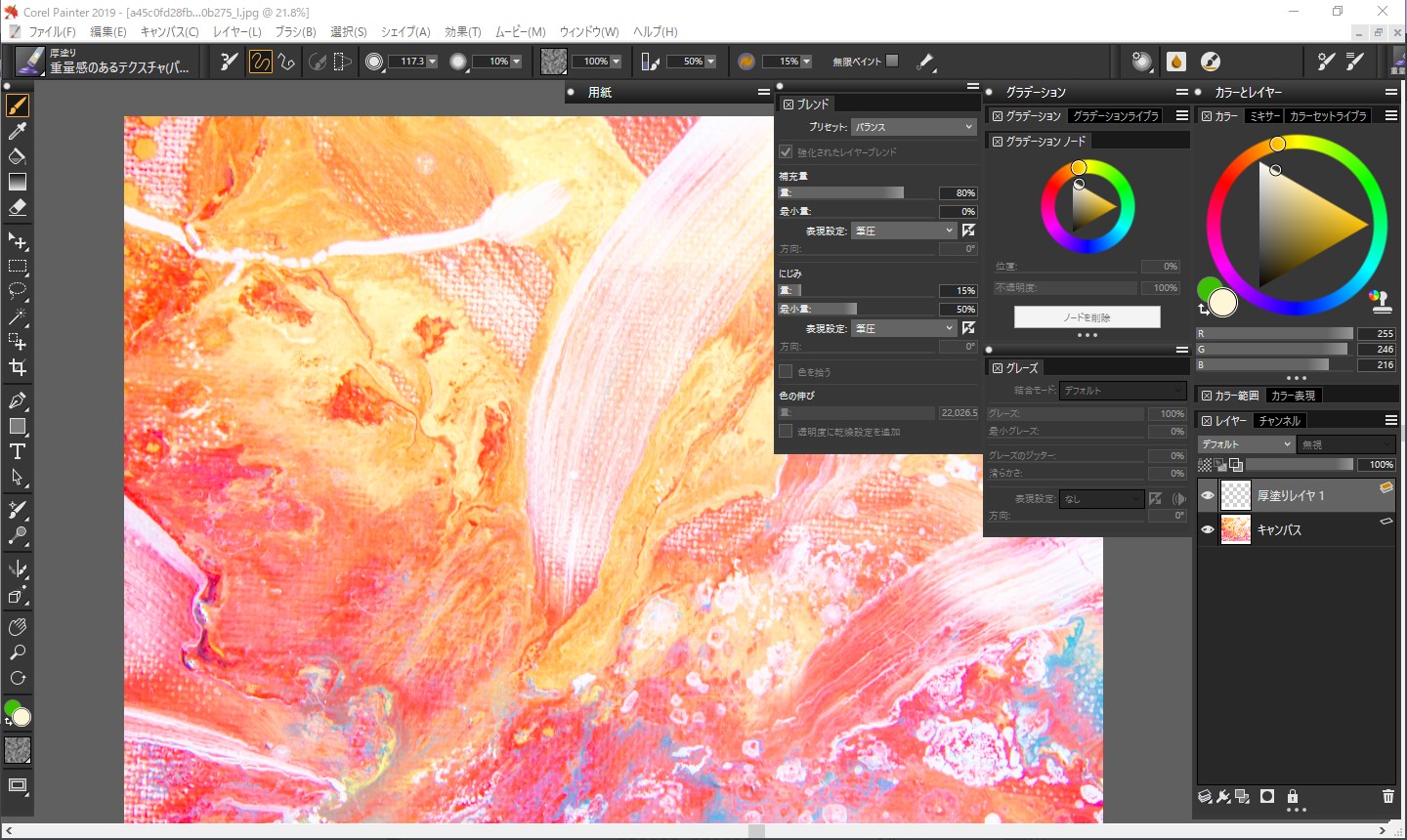The height and width of the screenshot is (840, 1407).
Task: Click the ノードを削除 button
Action: [1087, 317]
